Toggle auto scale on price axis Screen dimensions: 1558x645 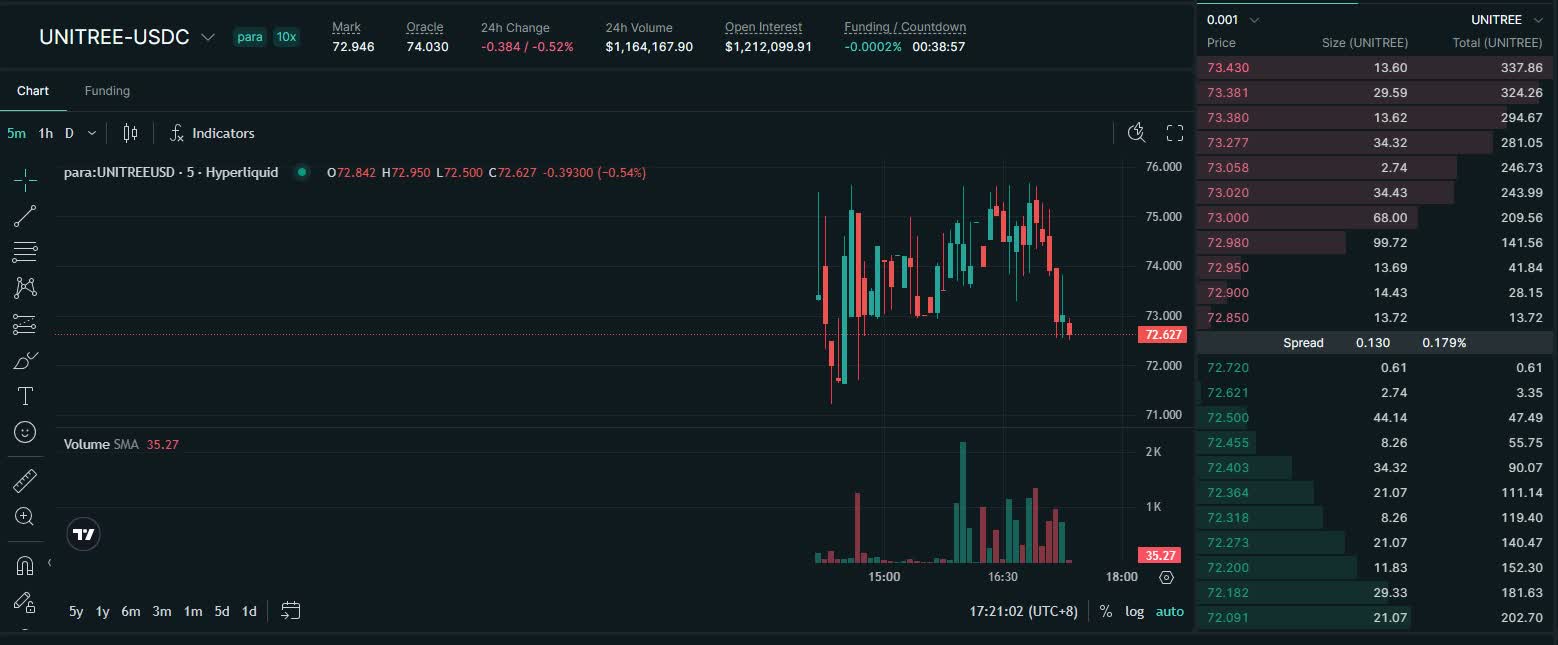click(1169, 611)
